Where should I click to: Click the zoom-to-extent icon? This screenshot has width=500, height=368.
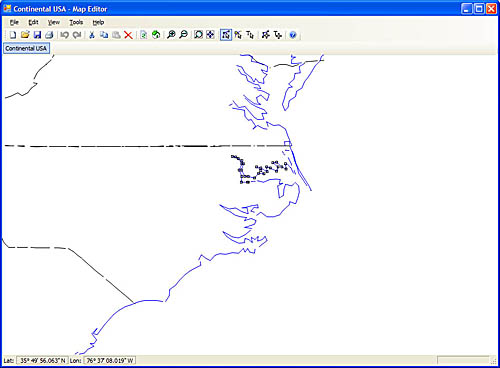198,35
